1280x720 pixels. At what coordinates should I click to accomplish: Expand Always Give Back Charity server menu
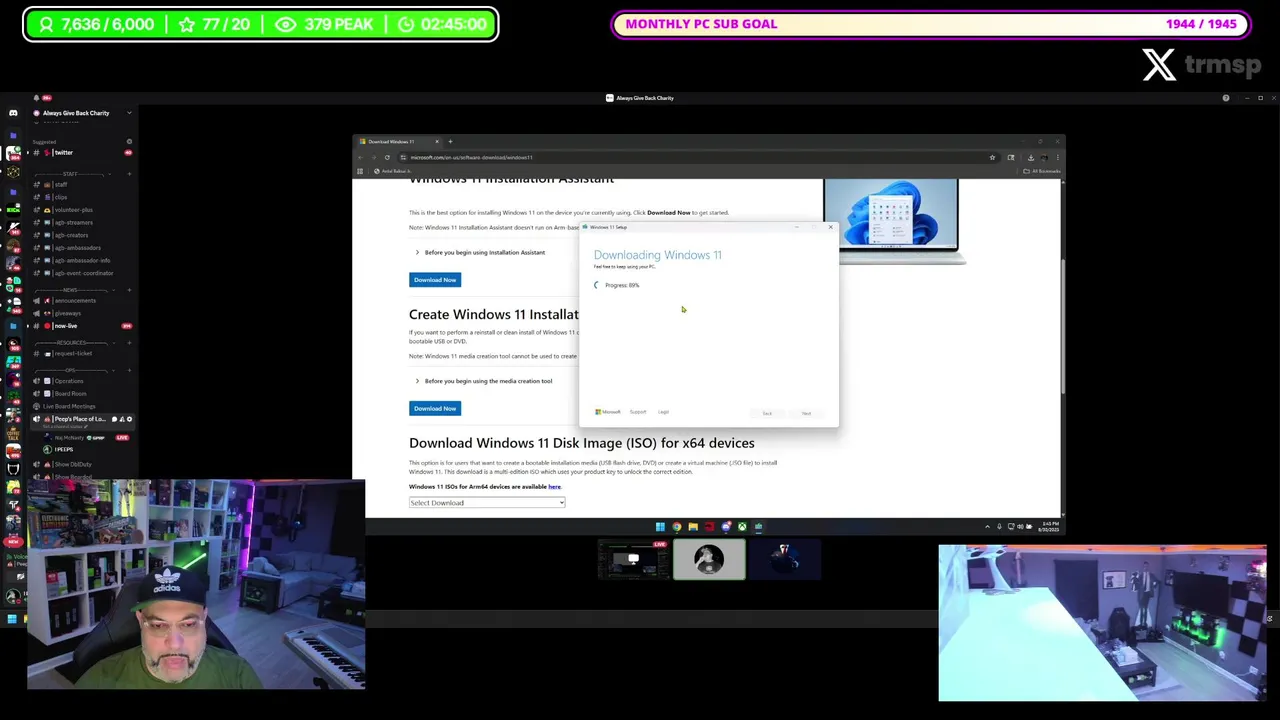pos(129,113)
